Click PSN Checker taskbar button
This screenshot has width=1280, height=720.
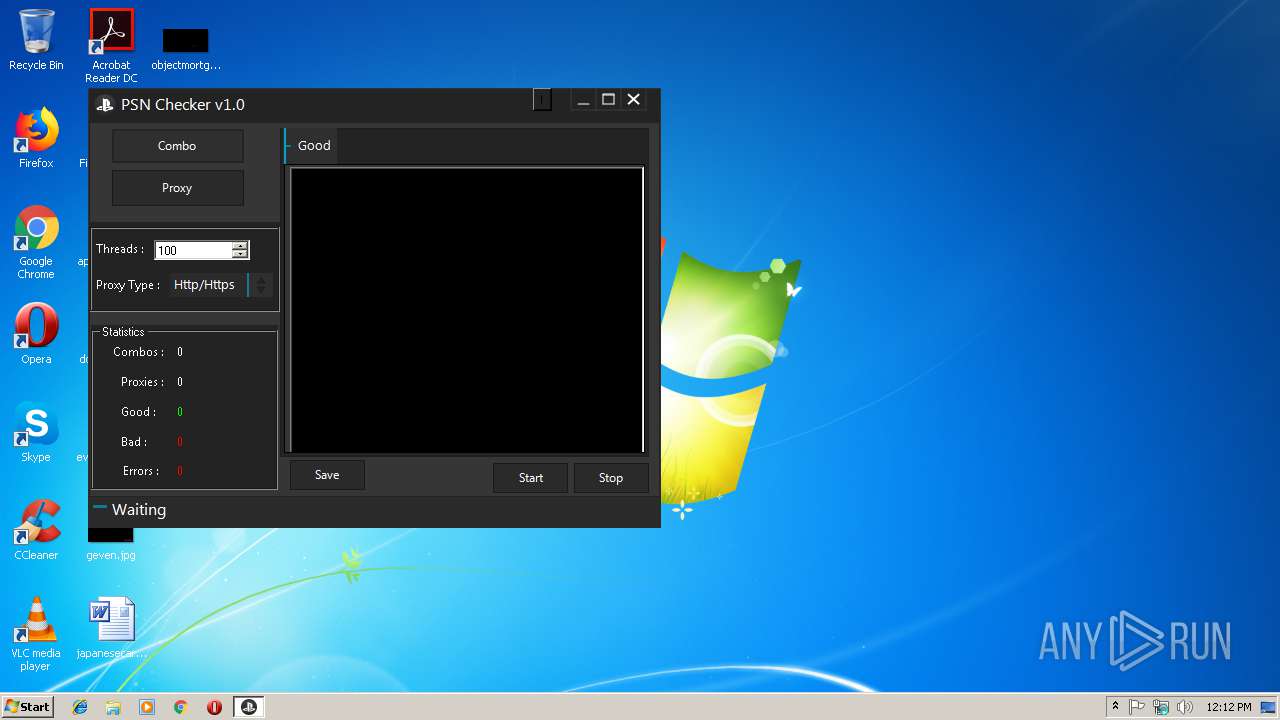click(x=249, y=707)
